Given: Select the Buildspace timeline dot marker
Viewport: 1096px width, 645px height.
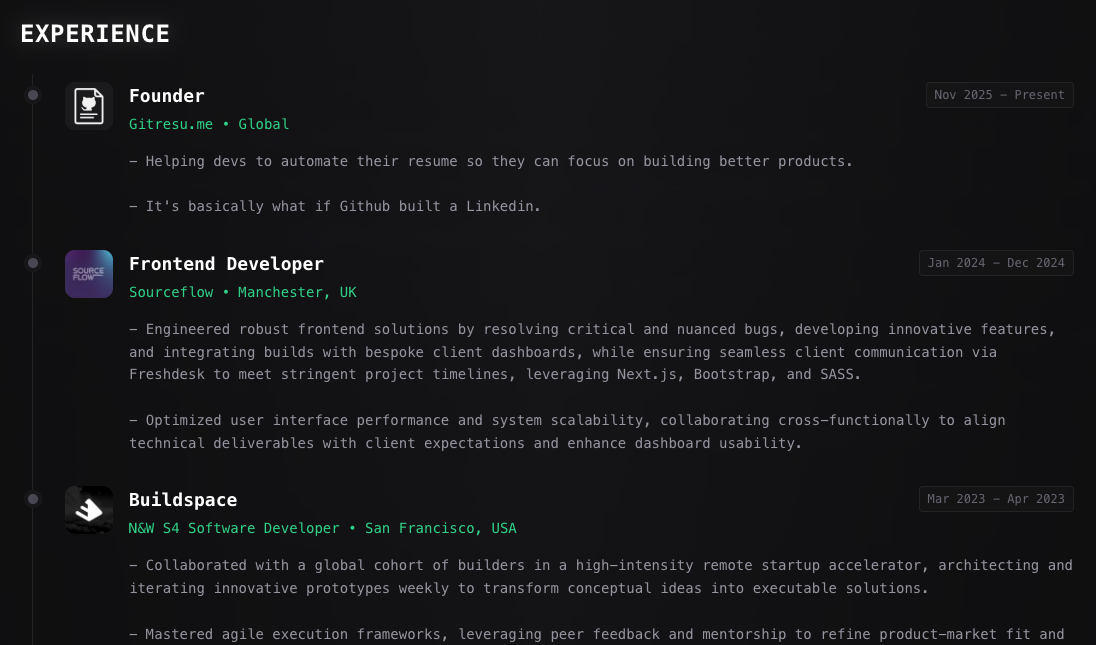Looking at the screenshot, I should tap(33, 499).
